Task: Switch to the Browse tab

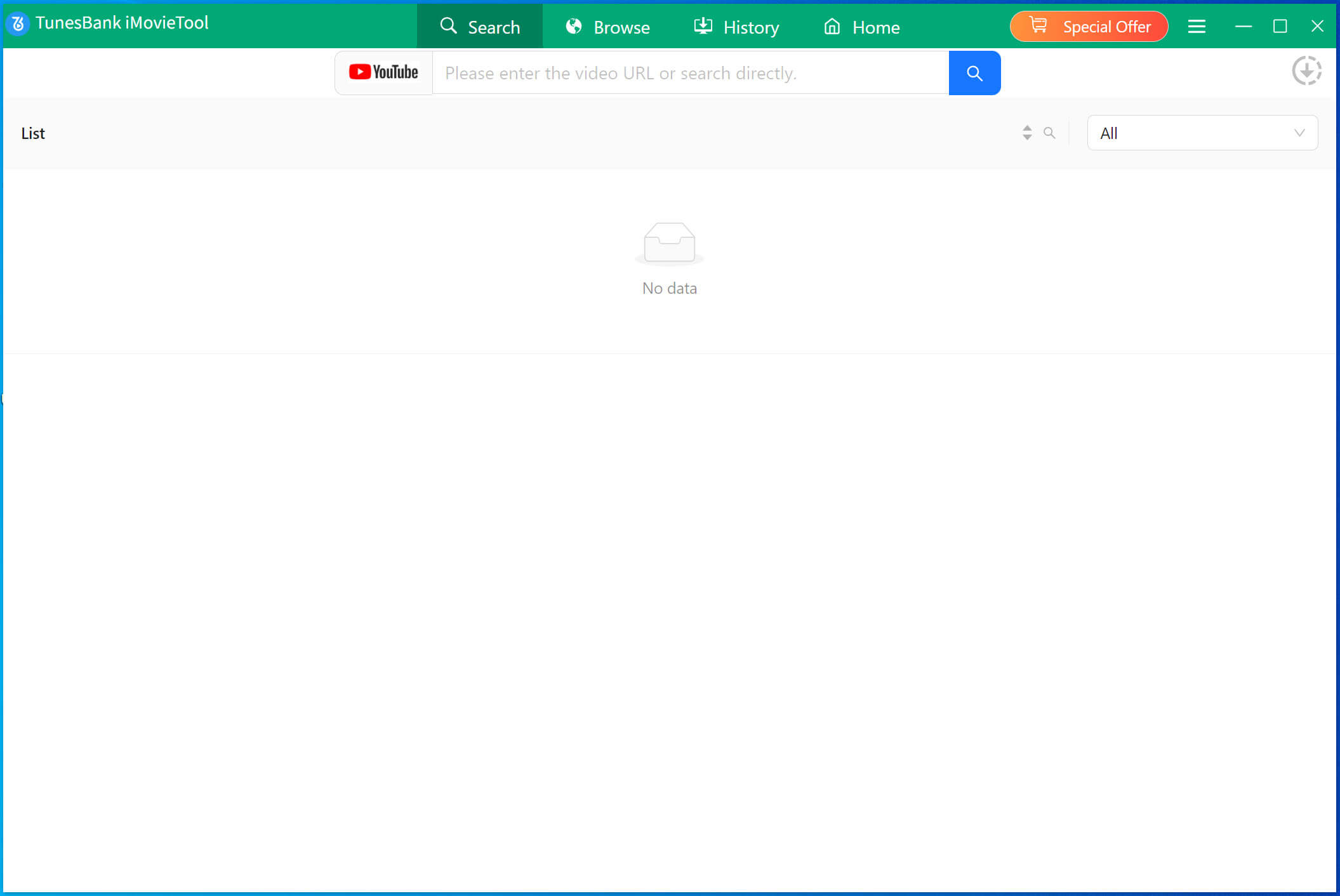Action: [607, 27]
